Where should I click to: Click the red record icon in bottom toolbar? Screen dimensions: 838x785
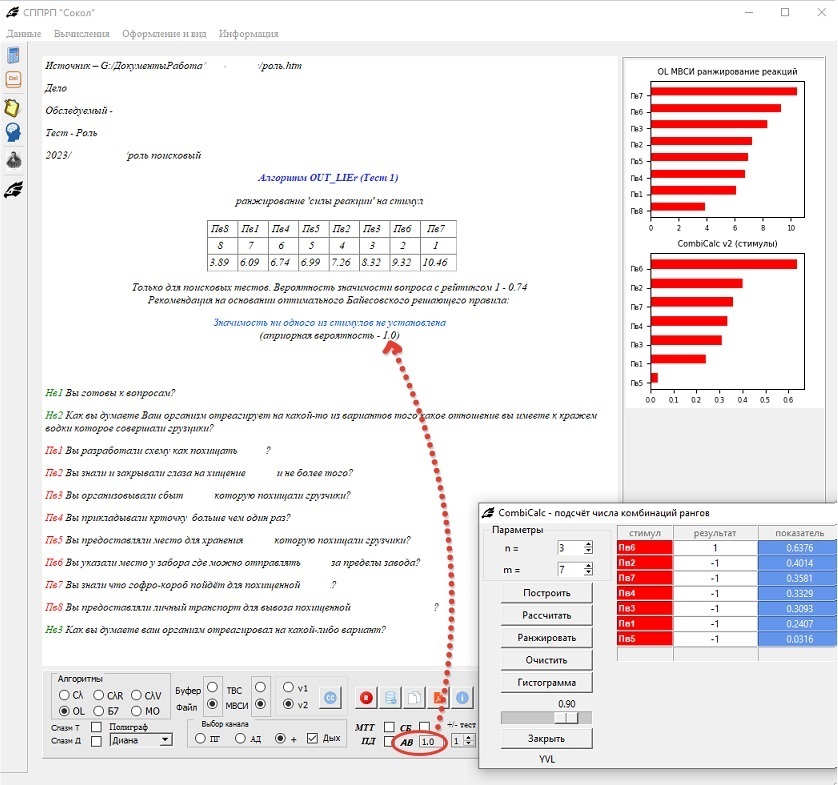coord(365,698)
